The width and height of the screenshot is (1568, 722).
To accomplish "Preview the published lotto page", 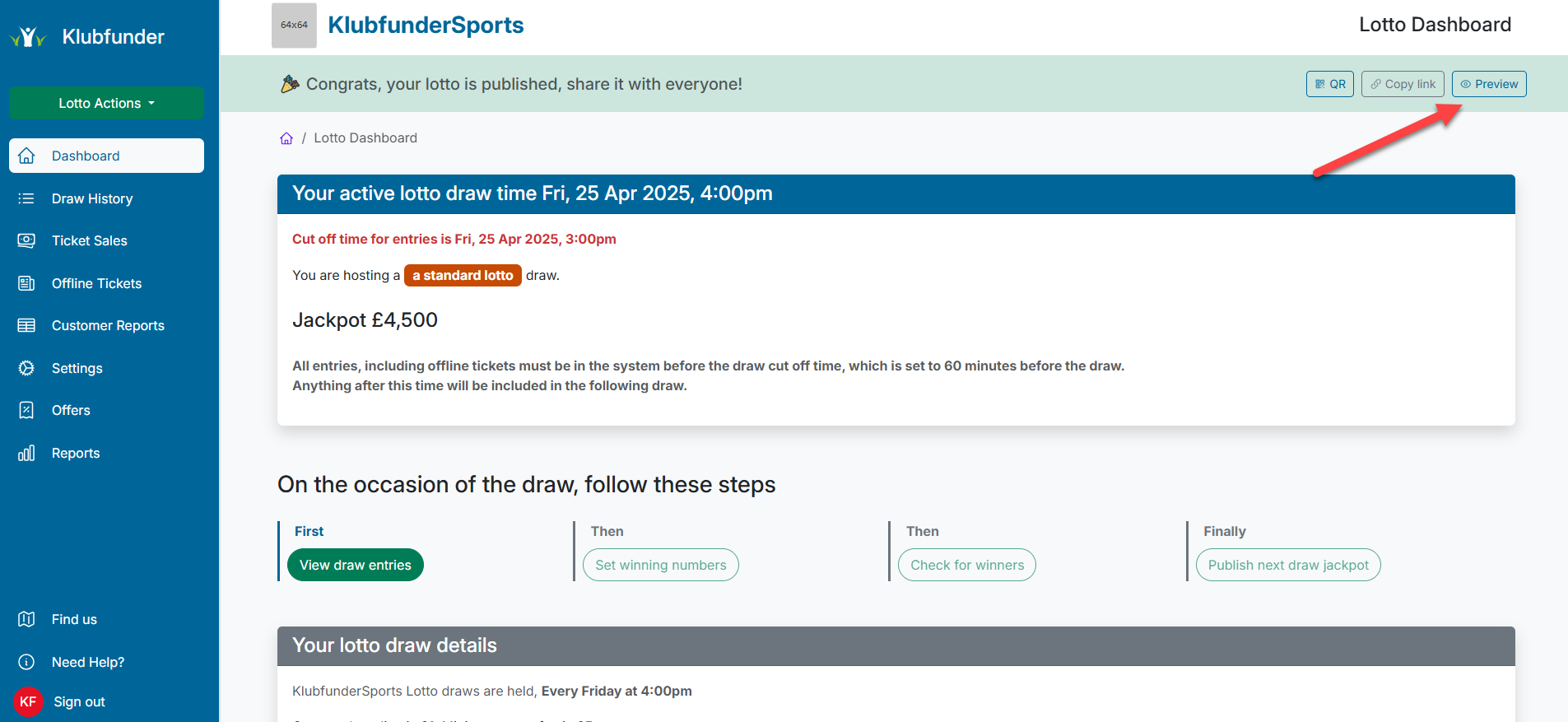I will pyautogui.click(x=1488, y=84).
